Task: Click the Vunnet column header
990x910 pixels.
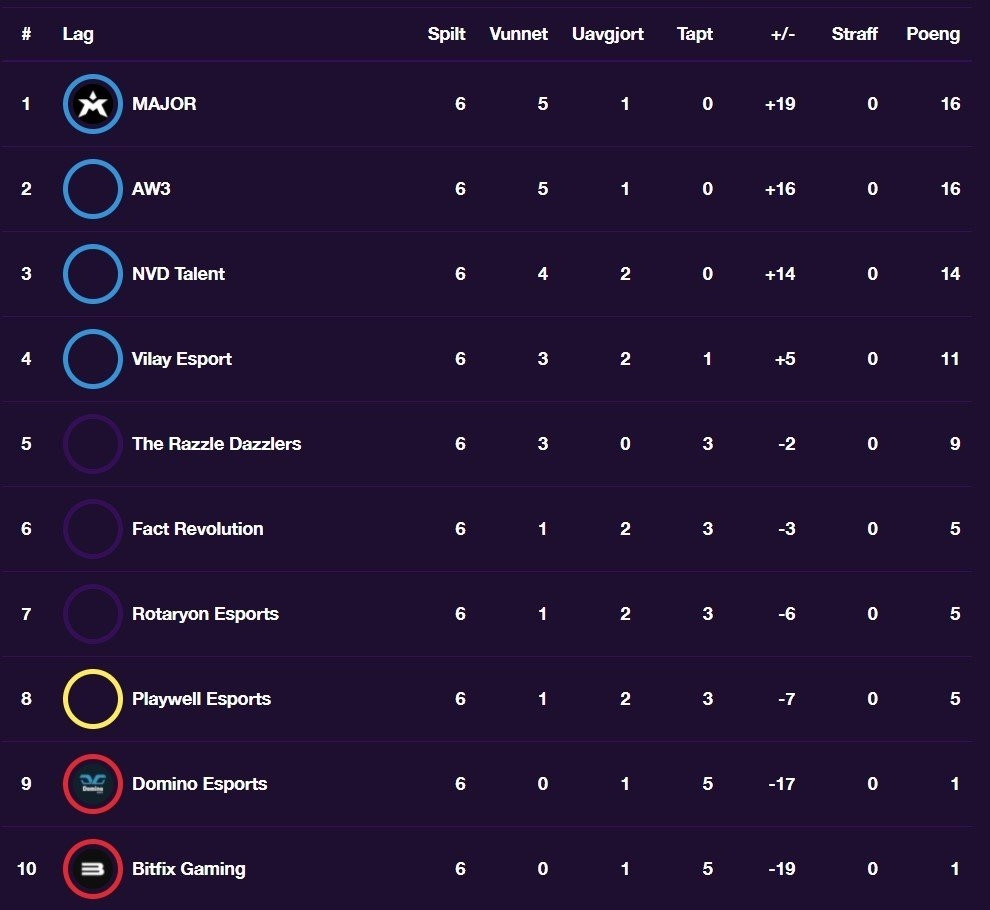Action: 518,34
